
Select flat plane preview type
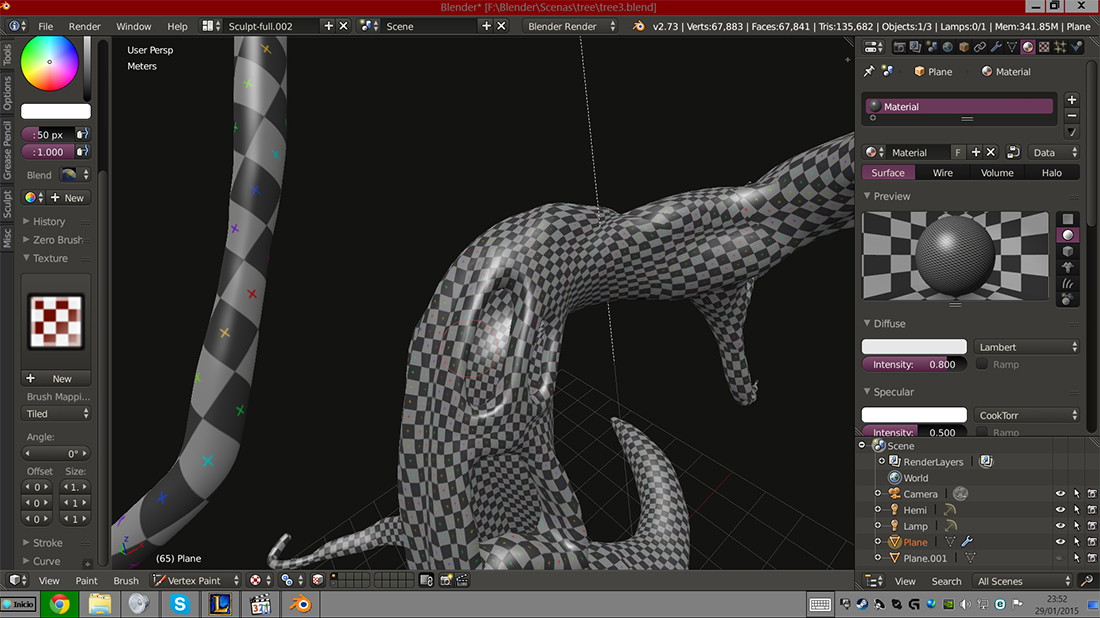coord(1068,219)
